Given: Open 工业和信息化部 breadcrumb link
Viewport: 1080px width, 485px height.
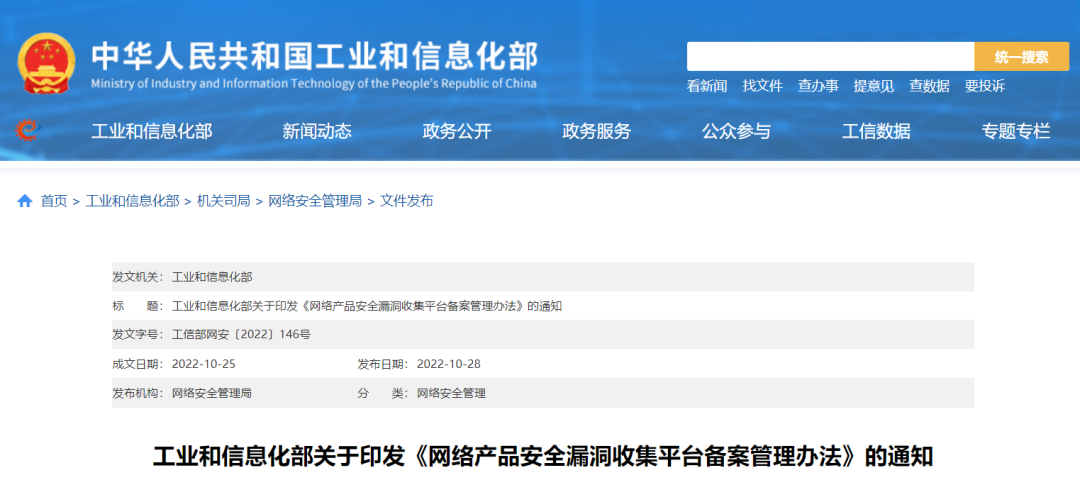Looking at the screenshot, I should [x=132, y=201].
